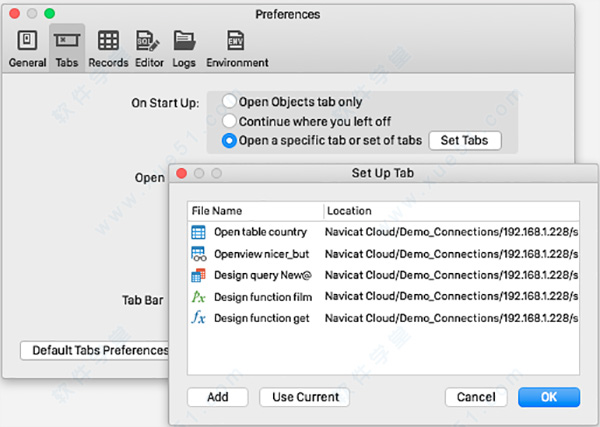Click the view icon beside Openview nicer_but

click(x=197, y=254)
